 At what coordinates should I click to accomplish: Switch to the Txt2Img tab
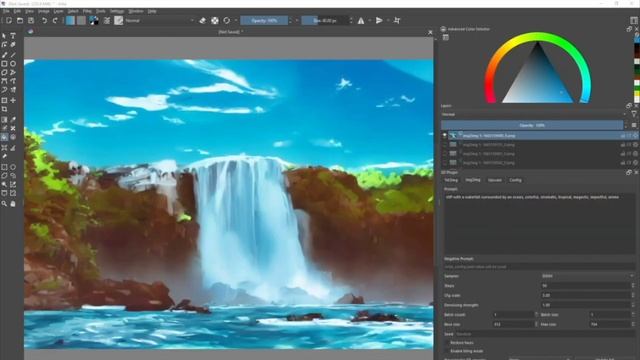pos(451,180)
